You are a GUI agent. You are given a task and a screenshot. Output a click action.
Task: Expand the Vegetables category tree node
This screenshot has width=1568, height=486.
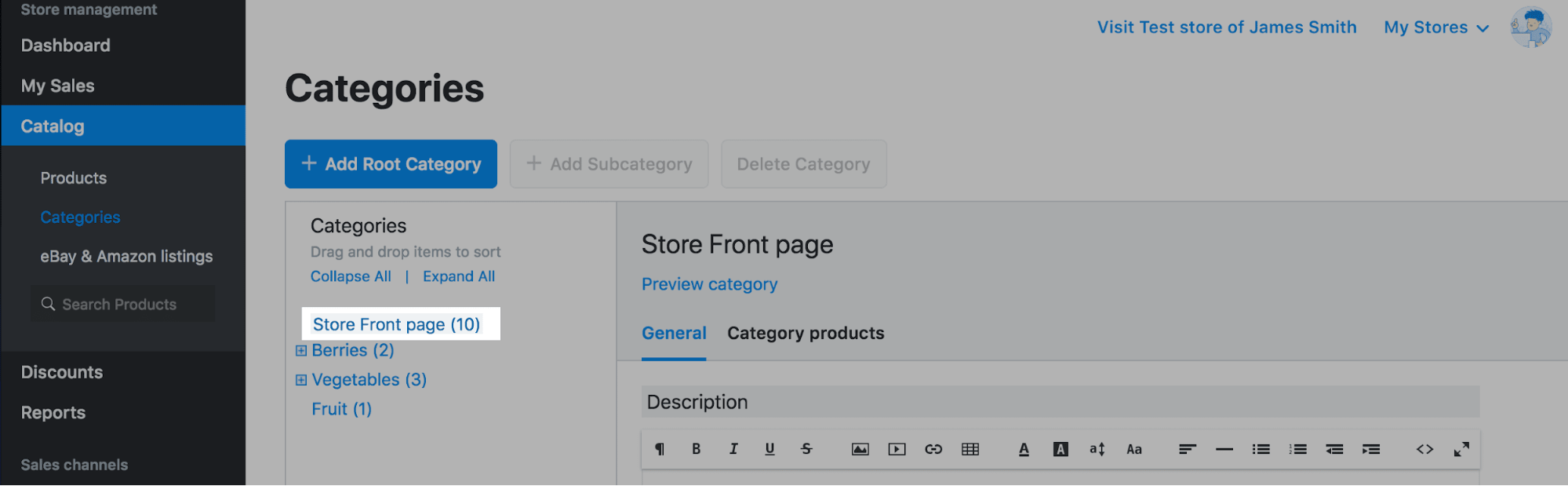pyautogui.click(x=301, y=380)
